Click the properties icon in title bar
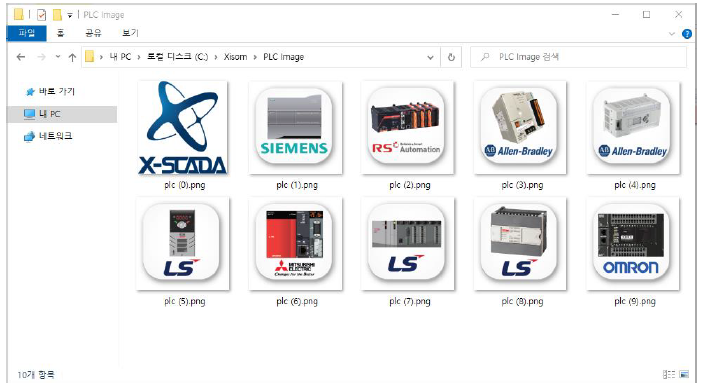This screenshot has width=701, height=386. tap(41, 15)
